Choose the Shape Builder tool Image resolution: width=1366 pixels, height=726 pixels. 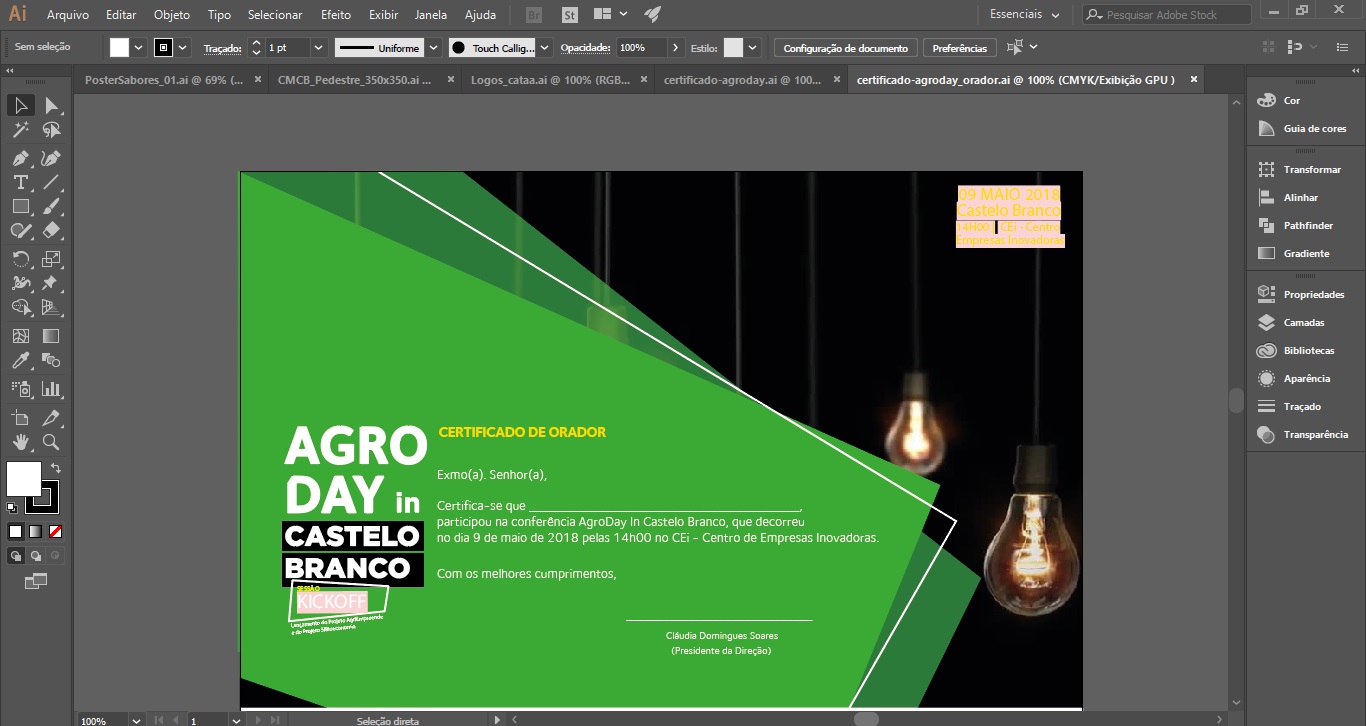point(20,307)
